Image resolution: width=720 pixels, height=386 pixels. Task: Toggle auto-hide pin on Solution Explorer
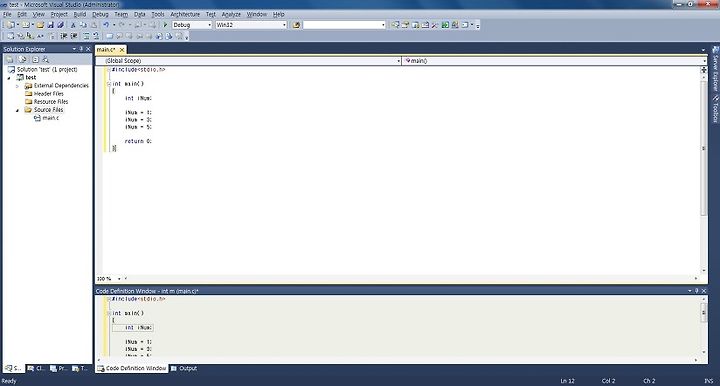[x=81, y=49]
